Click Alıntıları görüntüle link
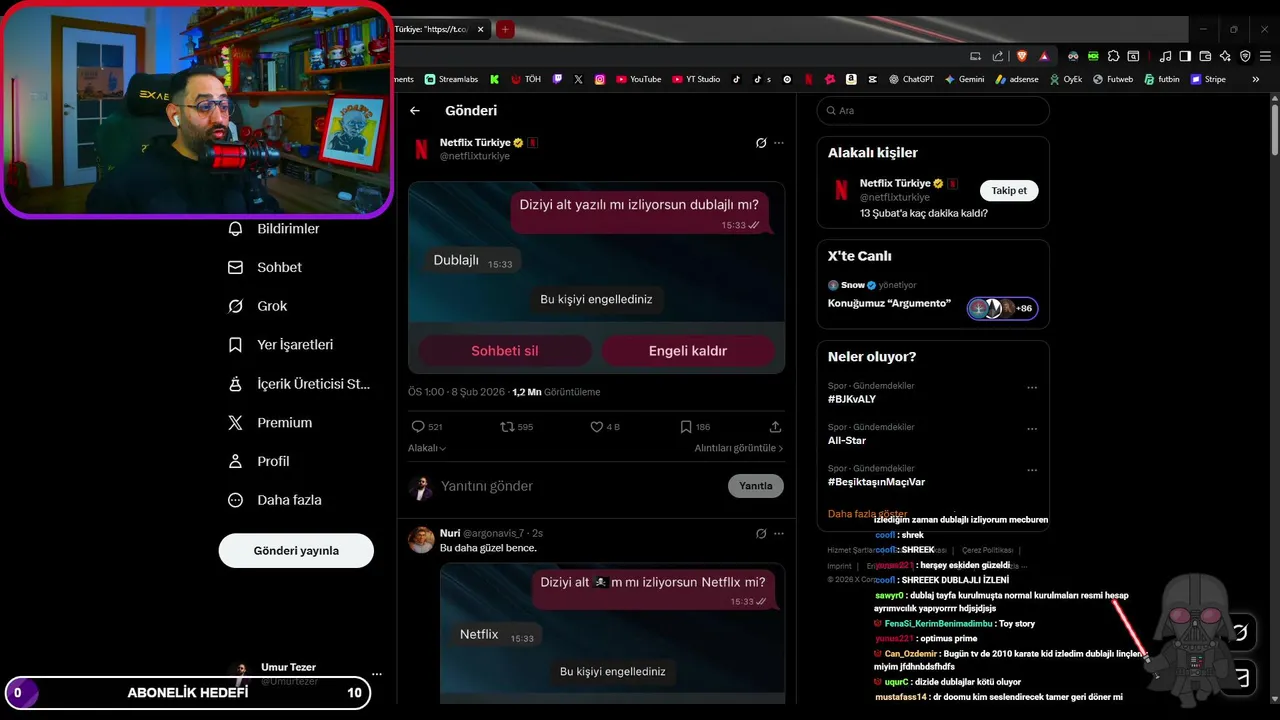This screenshot has width=1280, height=720. 739,448
